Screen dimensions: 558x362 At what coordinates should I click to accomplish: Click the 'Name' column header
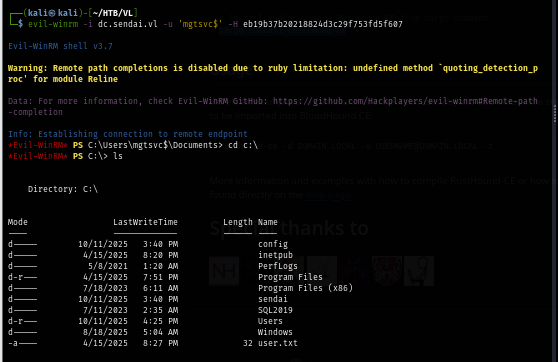[268, 222]
